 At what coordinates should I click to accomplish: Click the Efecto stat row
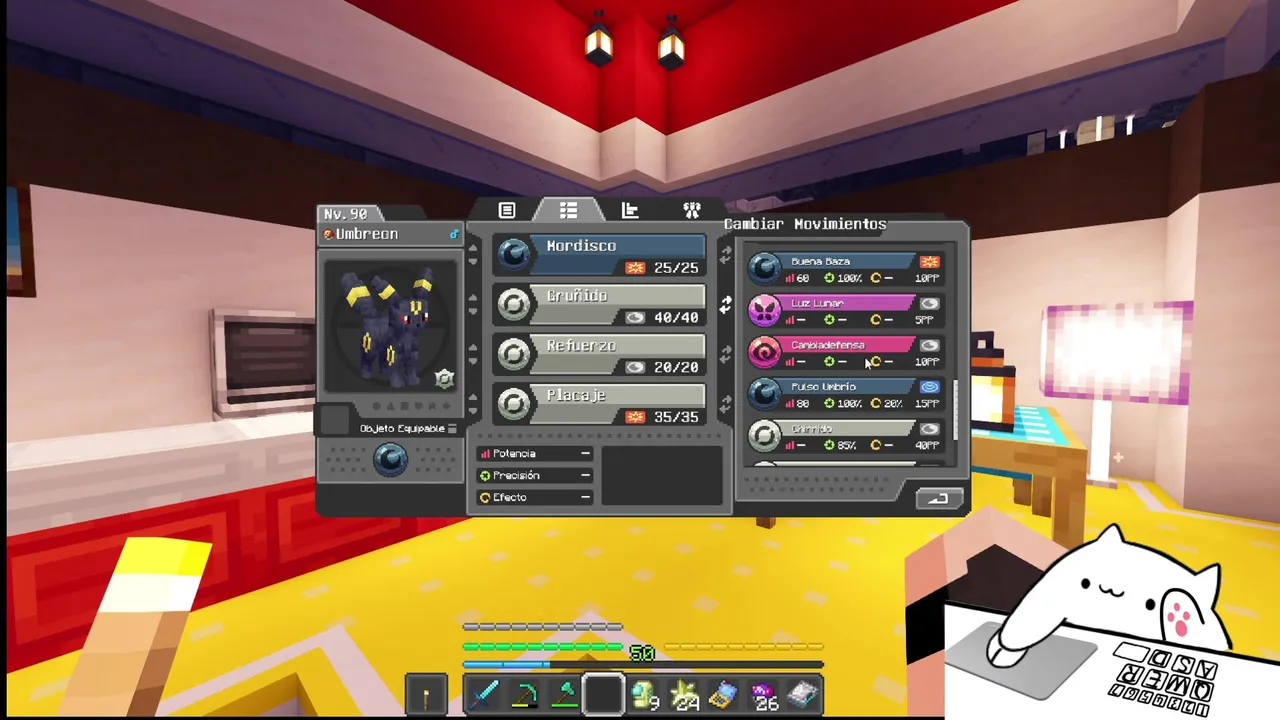pos(535,497)
